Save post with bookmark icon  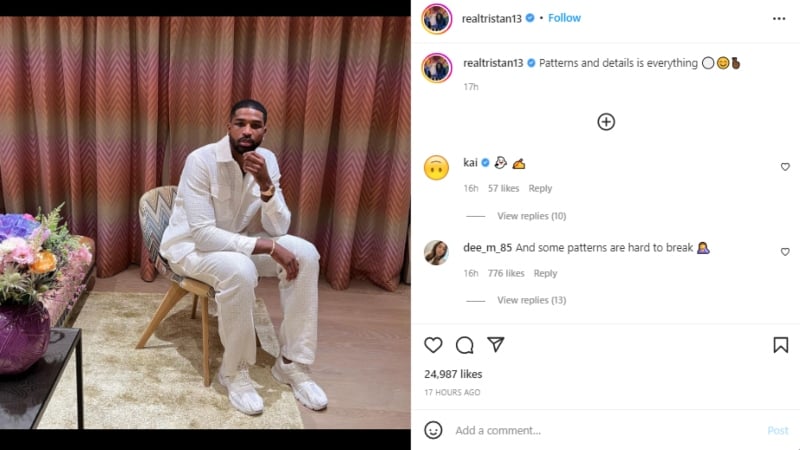click(780, 345)
